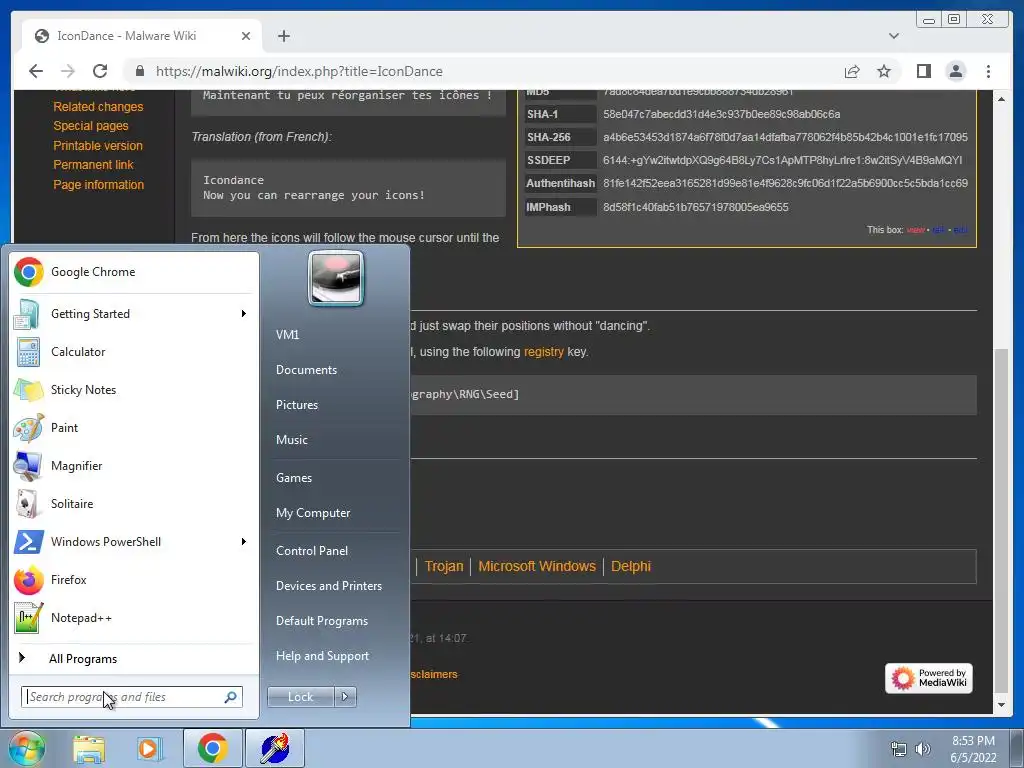Start Solitaire game
This screenshot has height=768, width=1024.
133,504
